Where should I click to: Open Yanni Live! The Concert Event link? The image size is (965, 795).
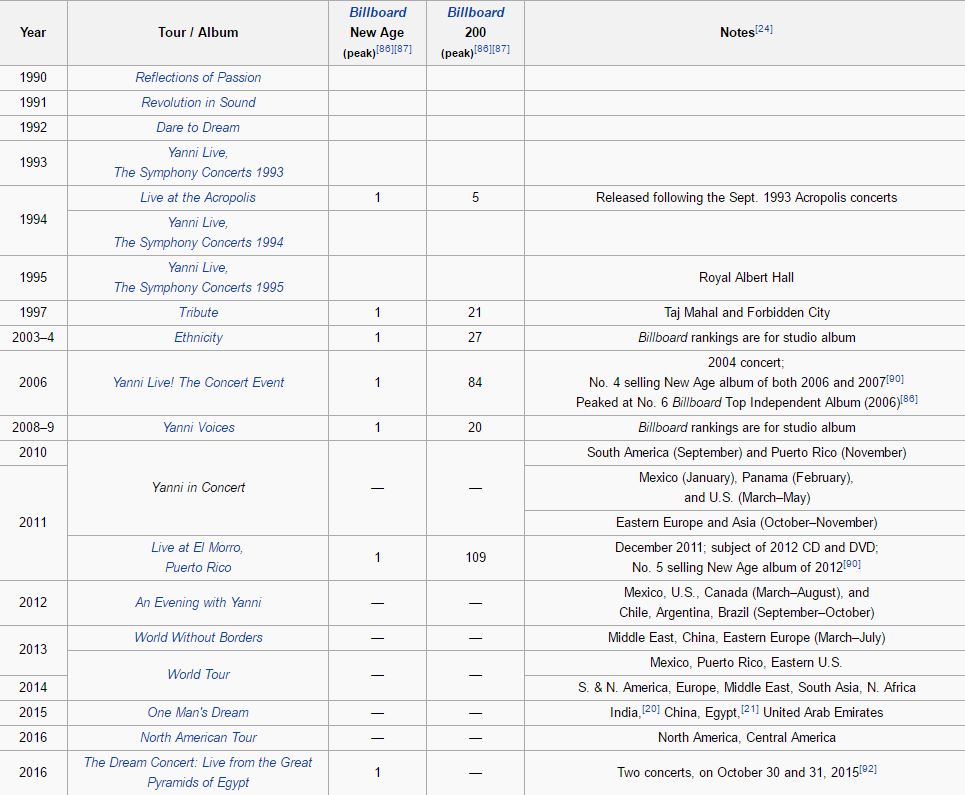pyautogui.click(x=198, y=382)
